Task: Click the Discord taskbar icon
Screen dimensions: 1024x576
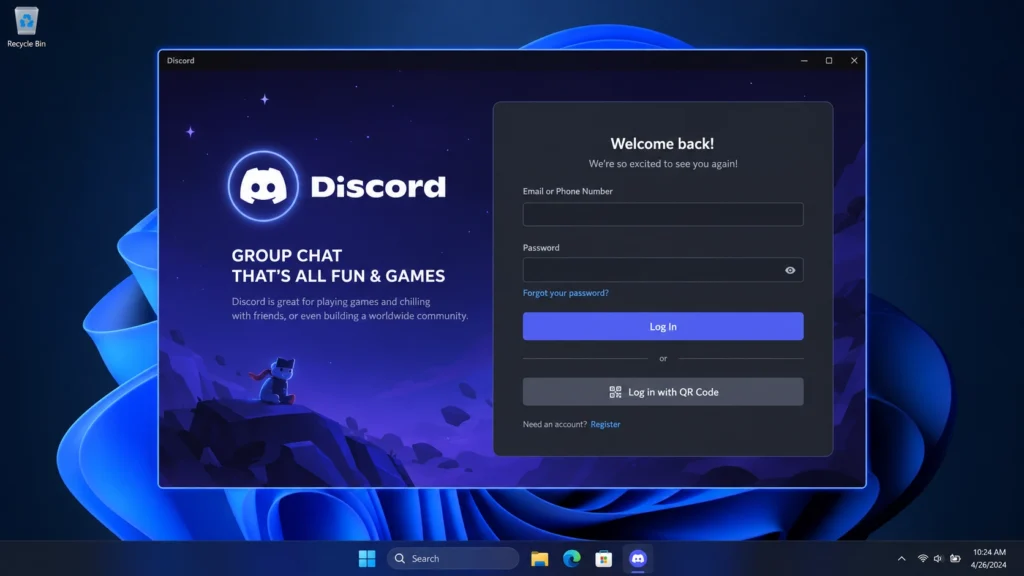Action: [637, 558]
